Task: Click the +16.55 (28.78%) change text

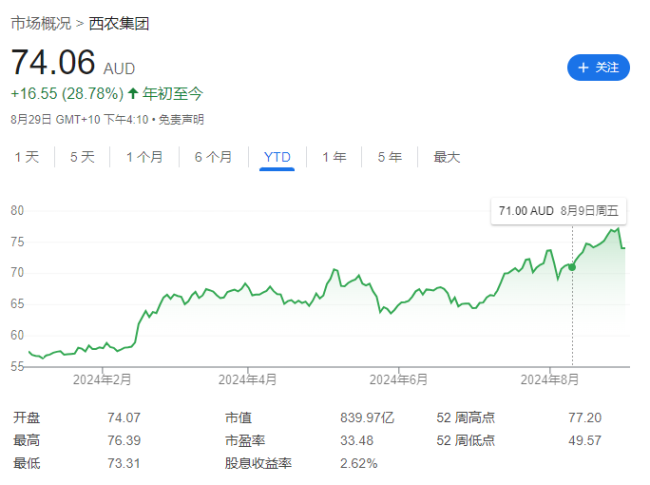Action: (x=67, y=94)
